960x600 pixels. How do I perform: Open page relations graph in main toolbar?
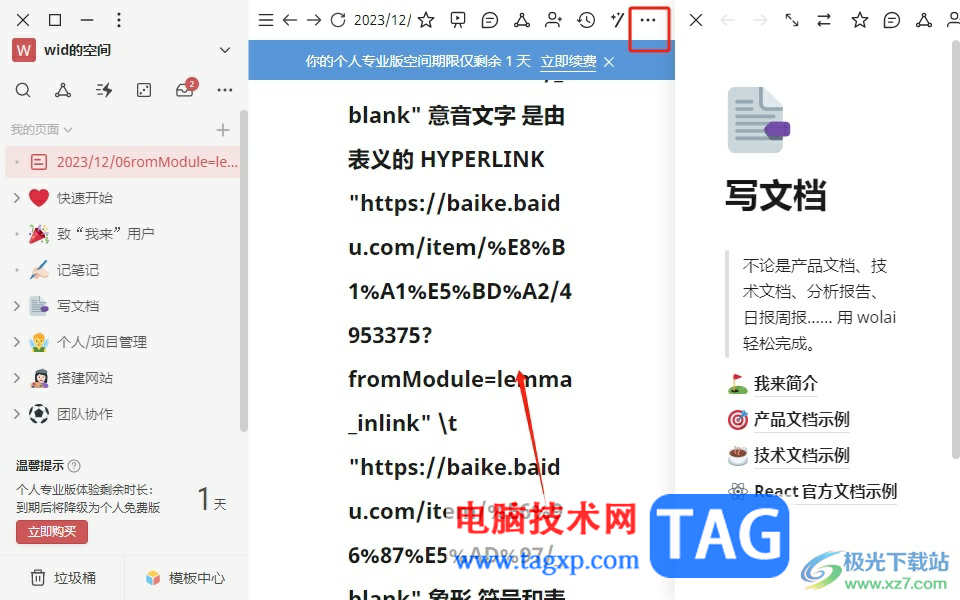pyautogui.click(x=522, y=20)
